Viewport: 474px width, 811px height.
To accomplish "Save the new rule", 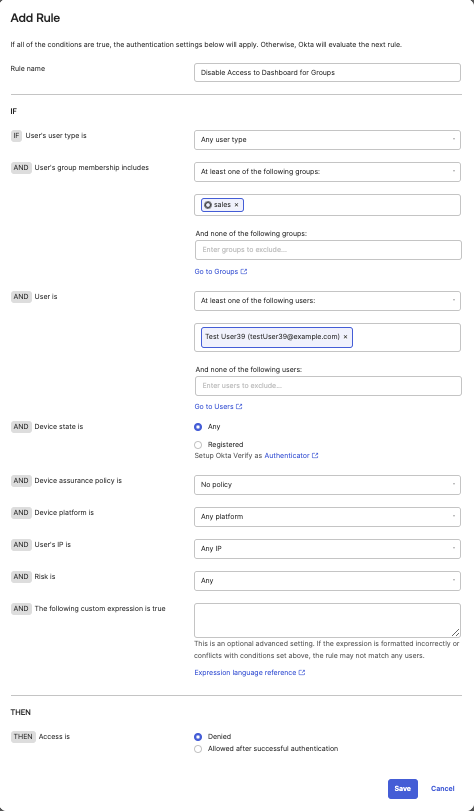I will click(x=403, y=789).
